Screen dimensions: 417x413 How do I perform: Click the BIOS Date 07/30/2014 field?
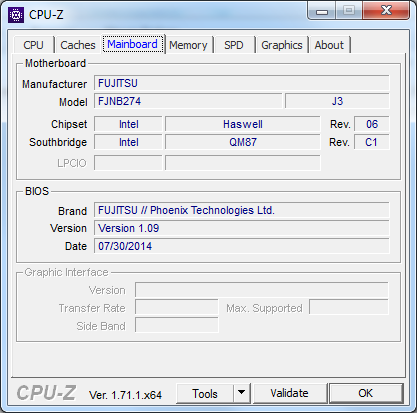(x=242, y=246)
